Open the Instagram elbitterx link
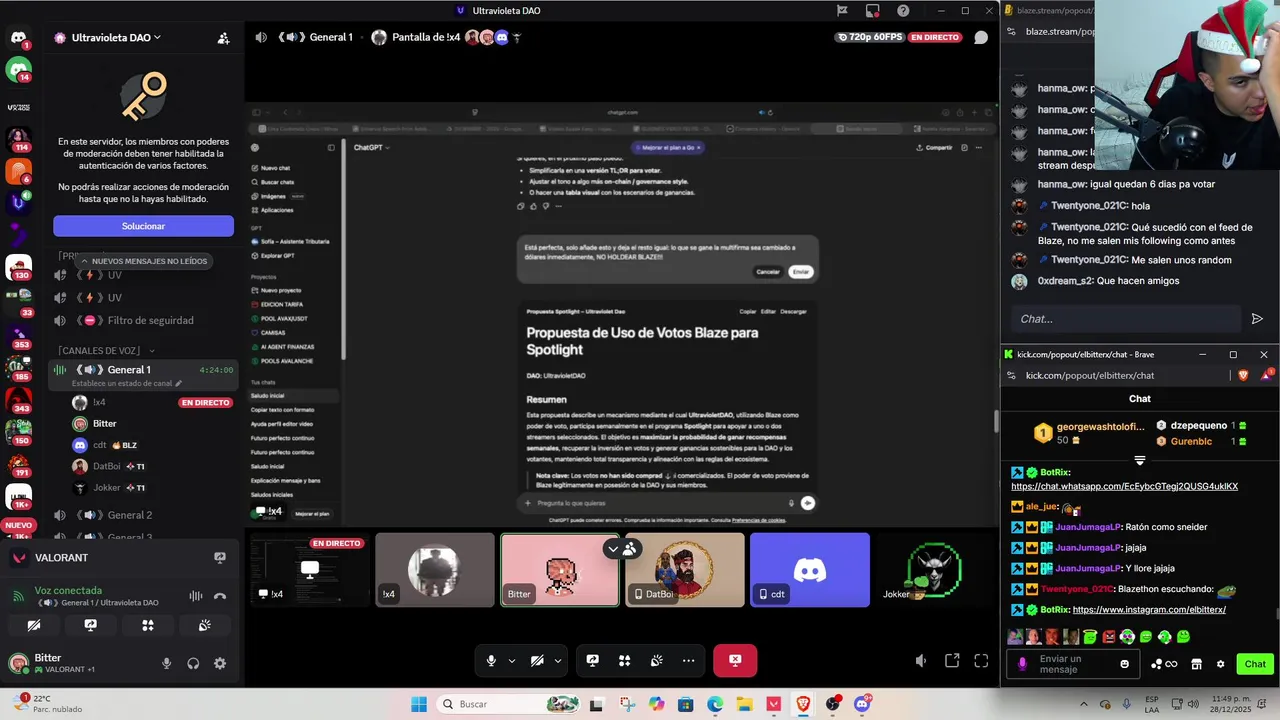This screenshot has width=1280, height=720. coord(1148,609)
